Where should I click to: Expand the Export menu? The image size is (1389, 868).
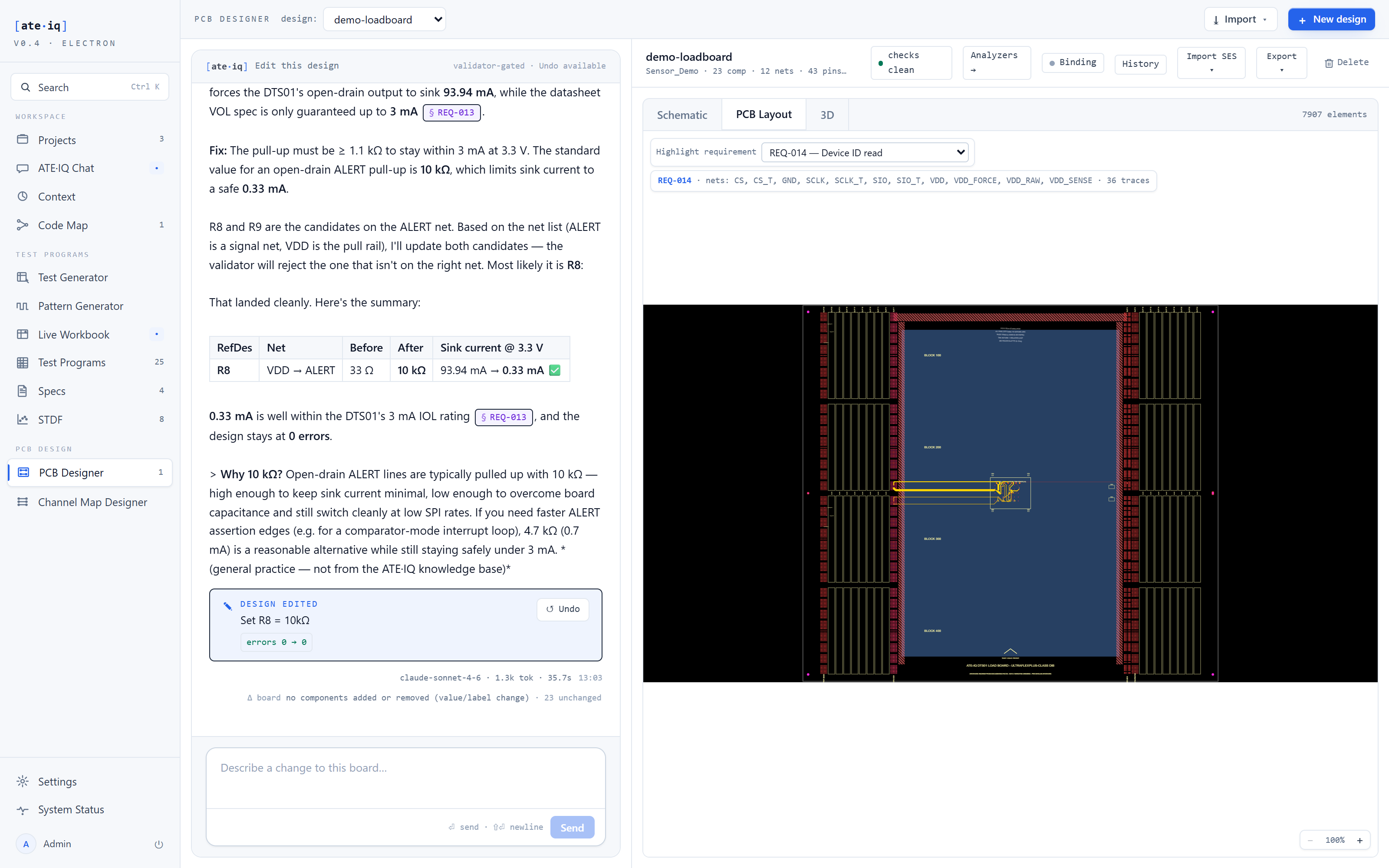1281,62
